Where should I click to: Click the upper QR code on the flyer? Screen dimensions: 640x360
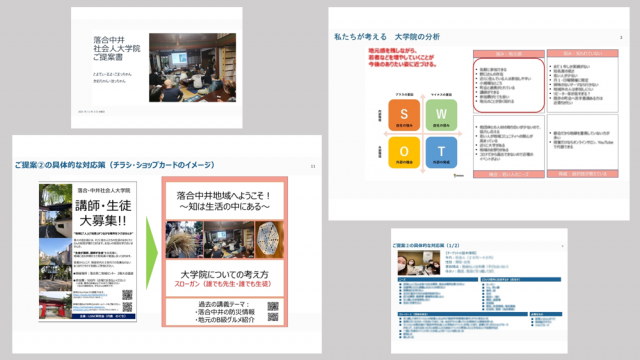pos(127,295)
